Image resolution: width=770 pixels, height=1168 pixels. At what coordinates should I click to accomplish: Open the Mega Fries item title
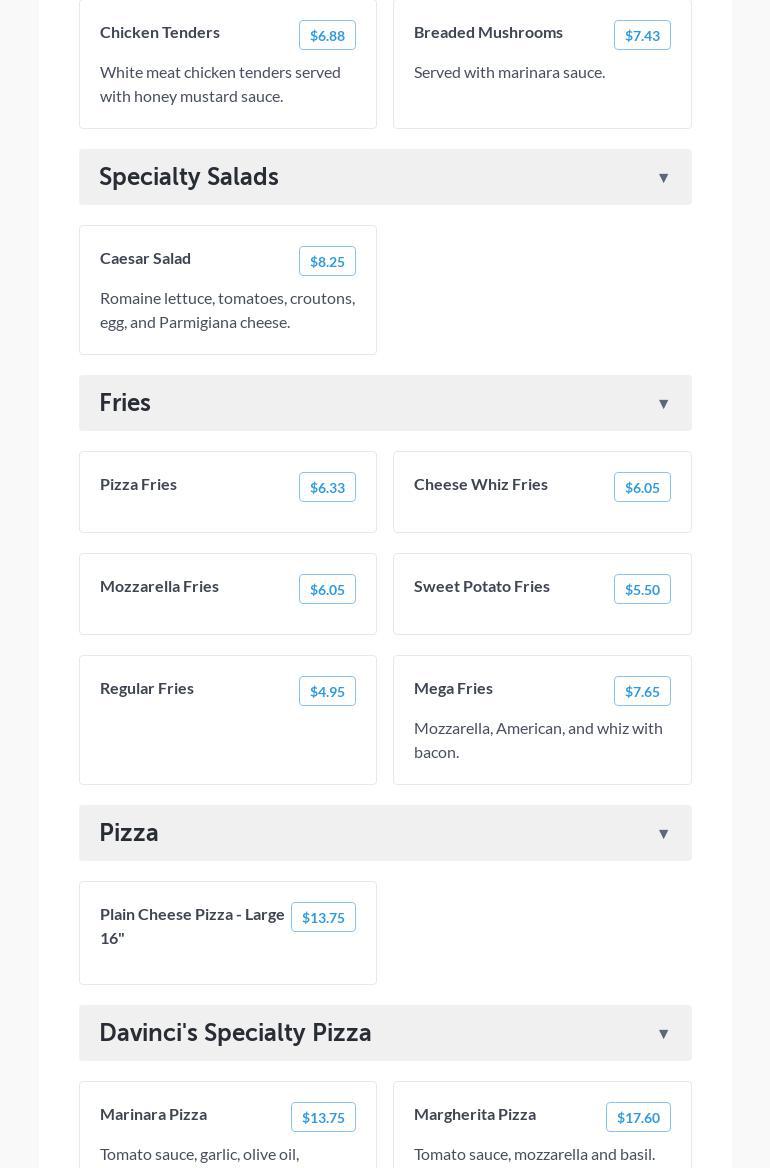pyautogui.click(x=453, y=688)
